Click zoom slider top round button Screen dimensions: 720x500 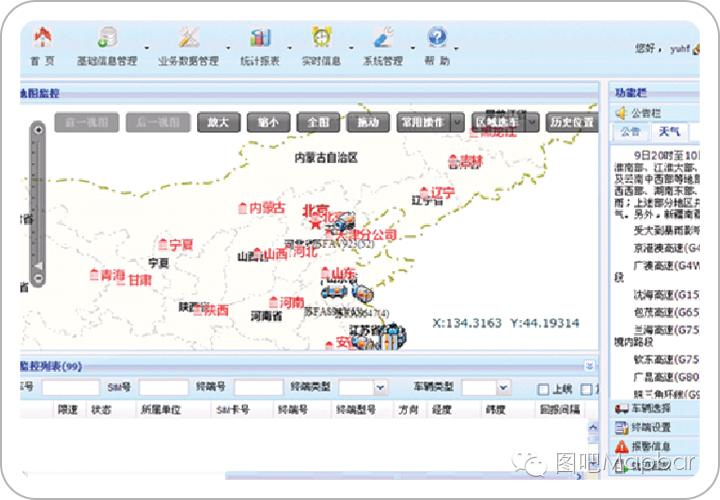(x=38, y=129)
